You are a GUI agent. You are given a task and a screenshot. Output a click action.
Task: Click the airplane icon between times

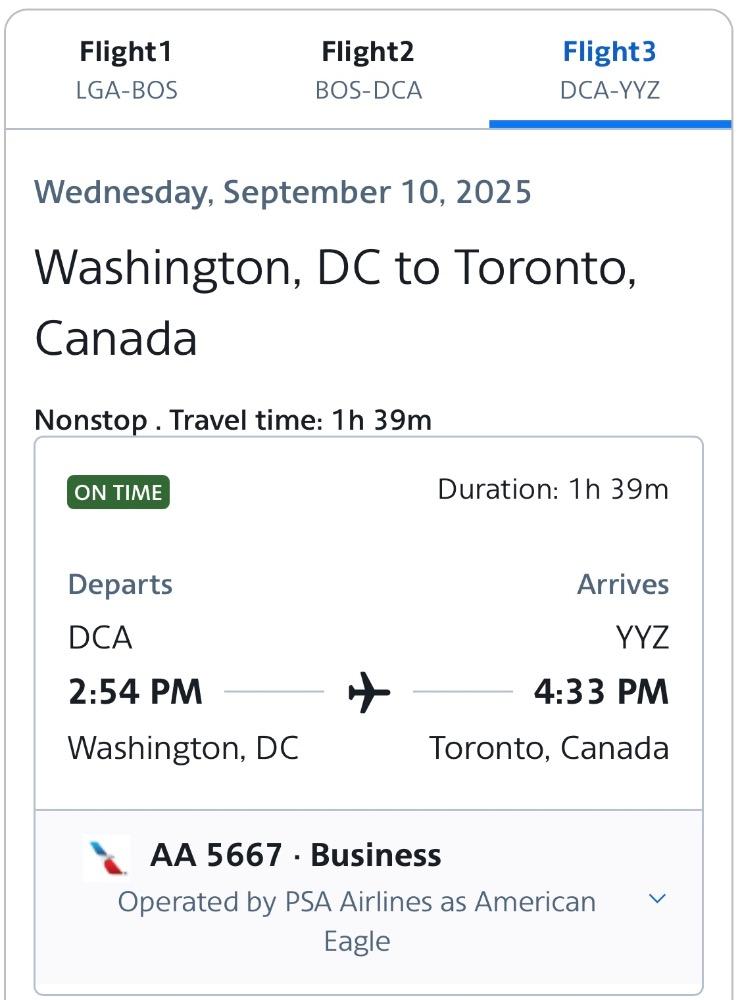click(369, 691)
